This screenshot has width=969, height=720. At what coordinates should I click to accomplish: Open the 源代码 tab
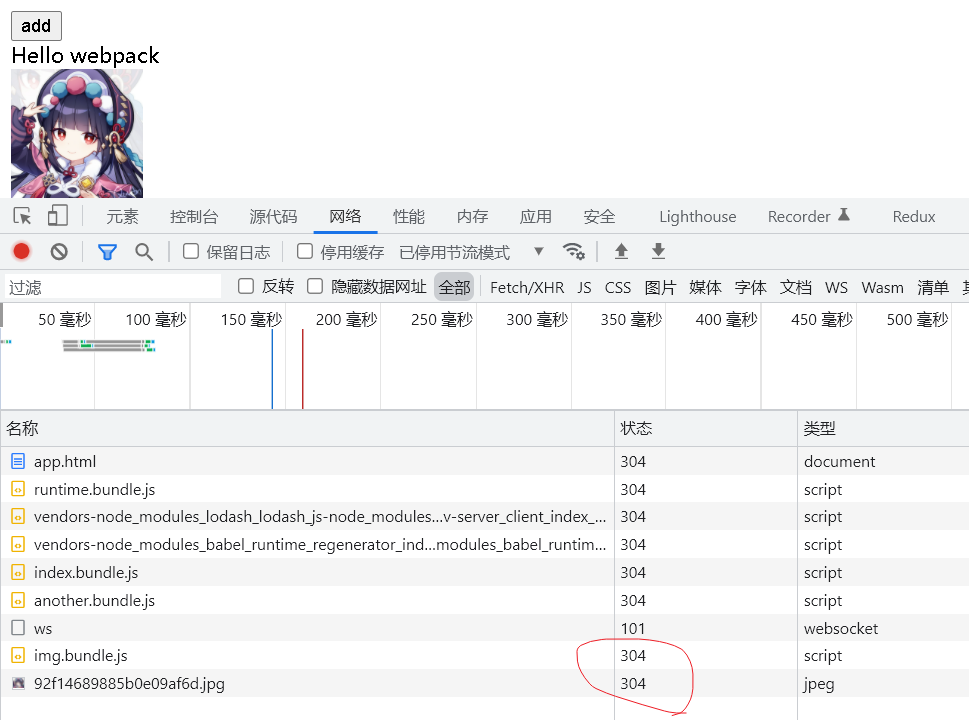(273, 216)
